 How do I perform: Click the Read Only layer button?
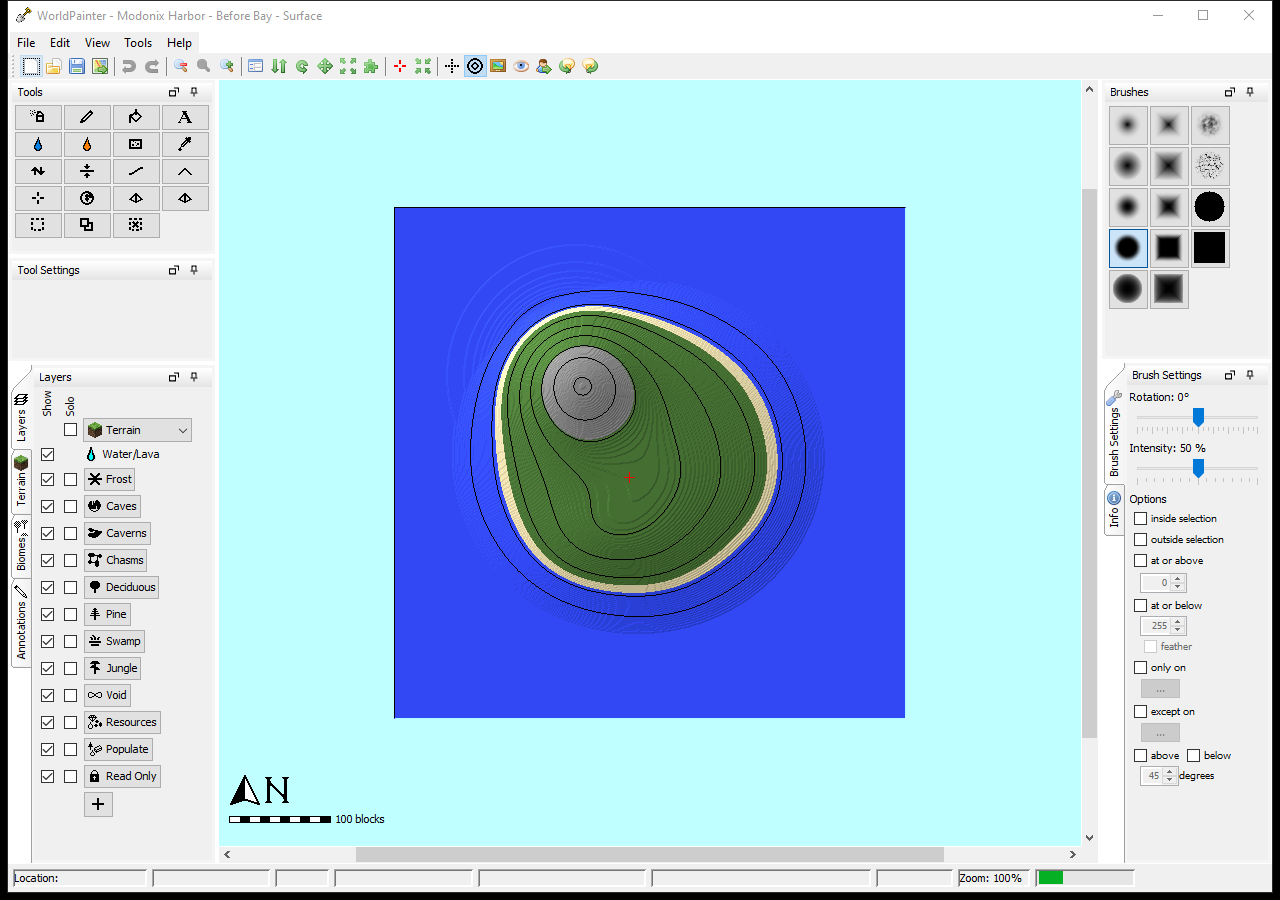122,776
